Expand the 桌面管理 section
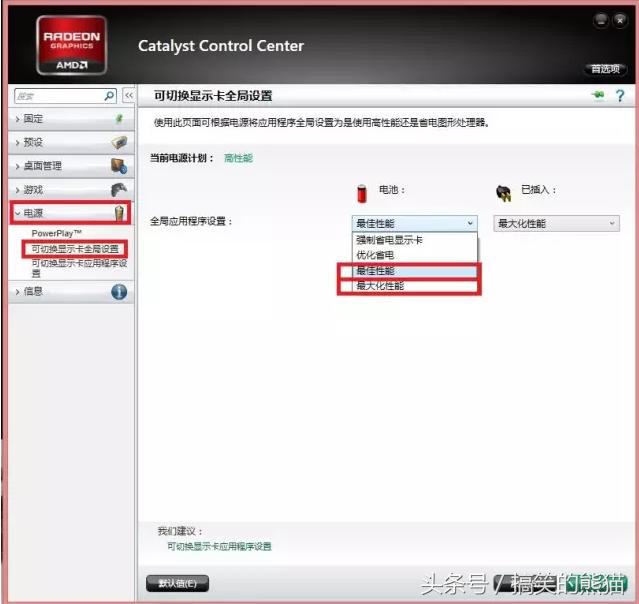The image size is (639, 604). tap(71, 166)
